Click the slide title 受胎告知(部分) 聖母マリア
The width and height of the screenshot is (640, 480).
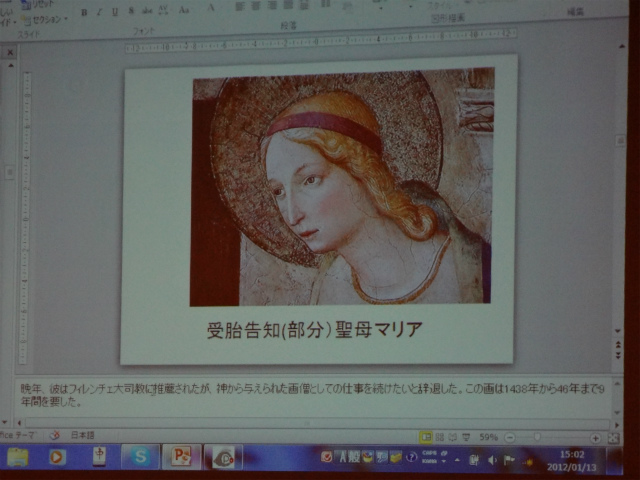314,330
